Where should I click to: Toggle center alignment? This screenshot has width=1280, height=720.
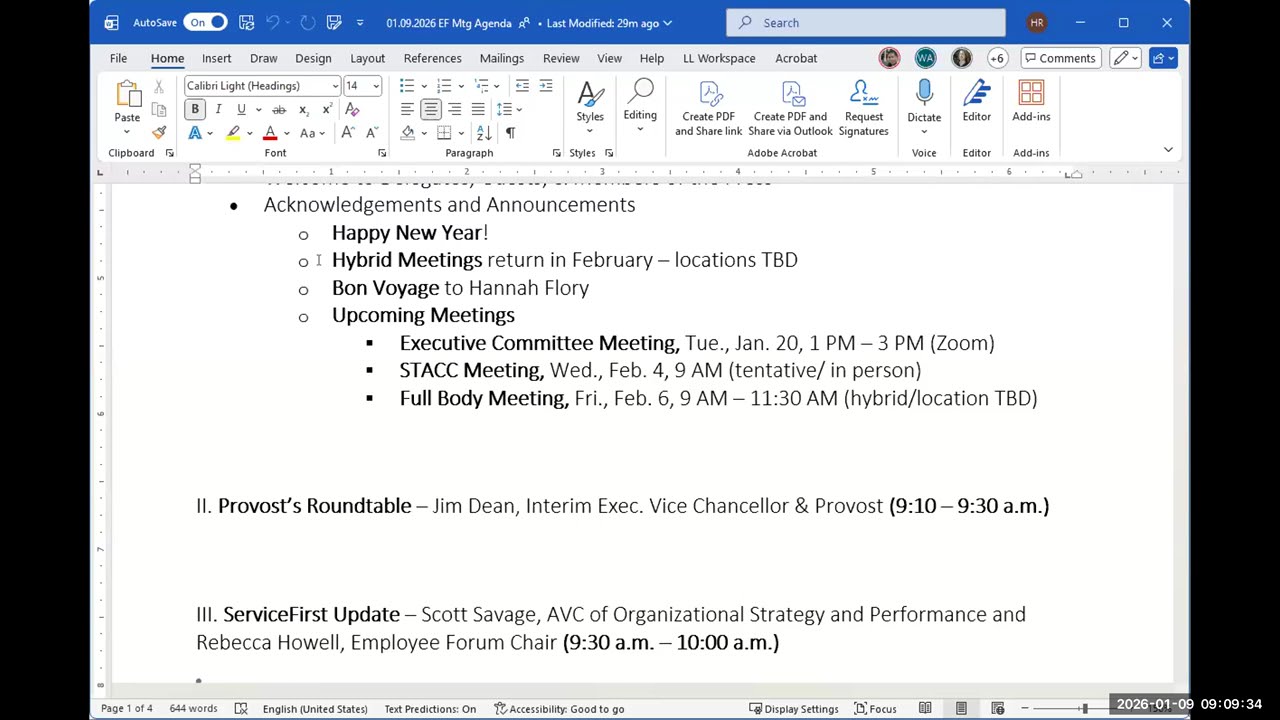pyautogui.click(x=430, y=109)
